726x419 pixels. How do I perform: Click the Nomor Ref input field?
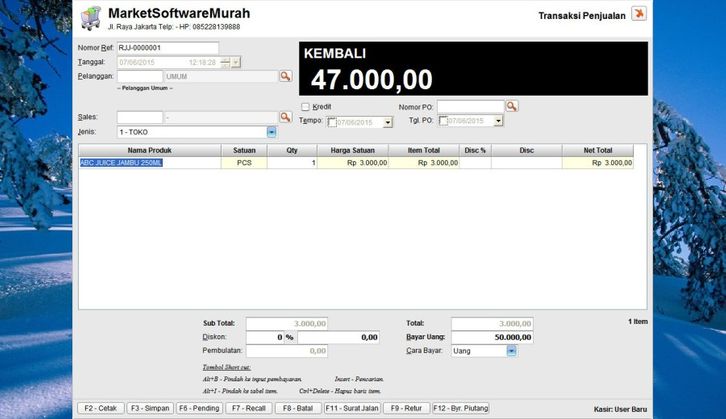click(167, 48)
